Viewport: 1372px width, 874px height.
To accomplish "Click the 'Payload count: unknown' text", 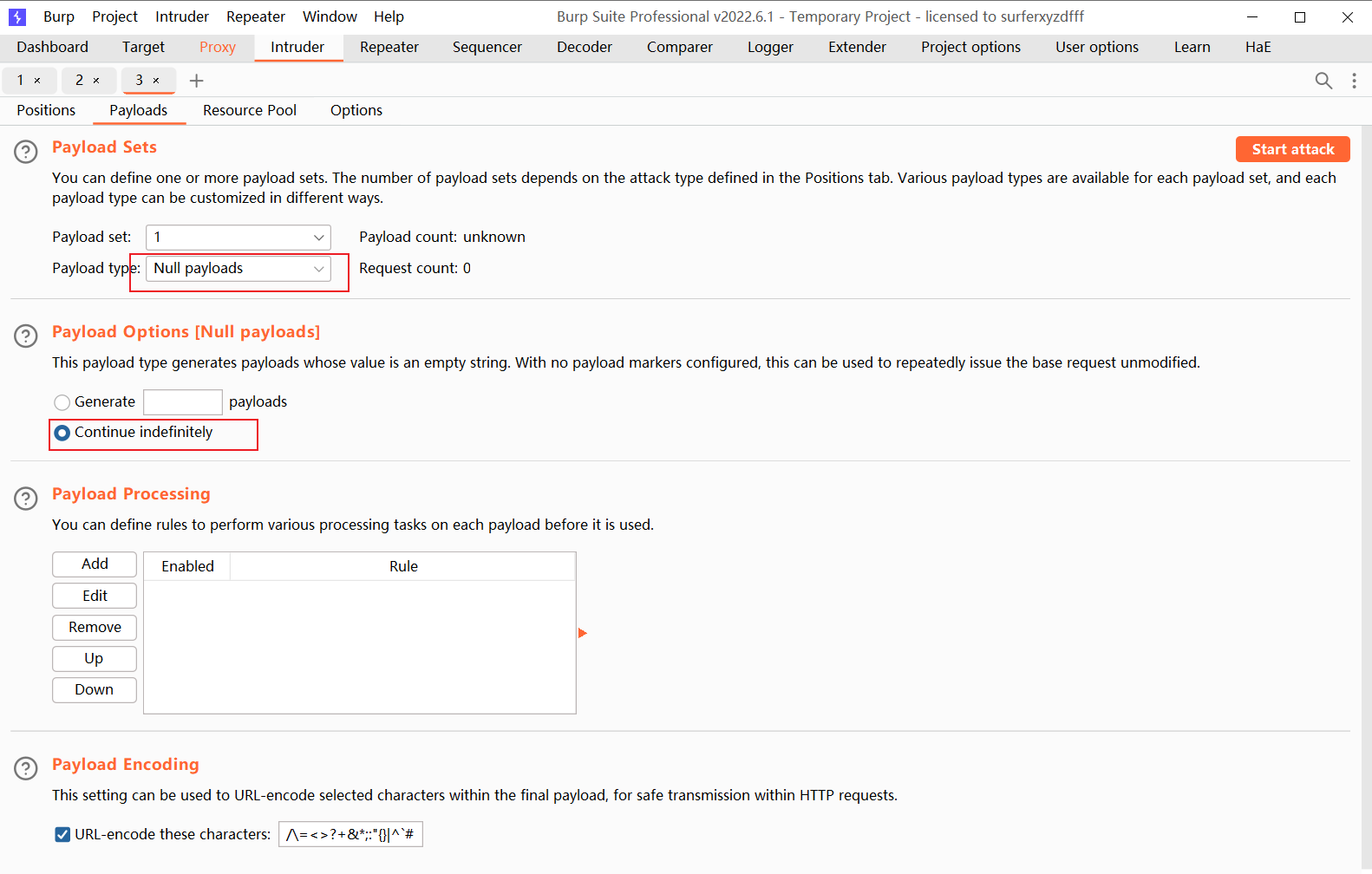I will [442, 238].
